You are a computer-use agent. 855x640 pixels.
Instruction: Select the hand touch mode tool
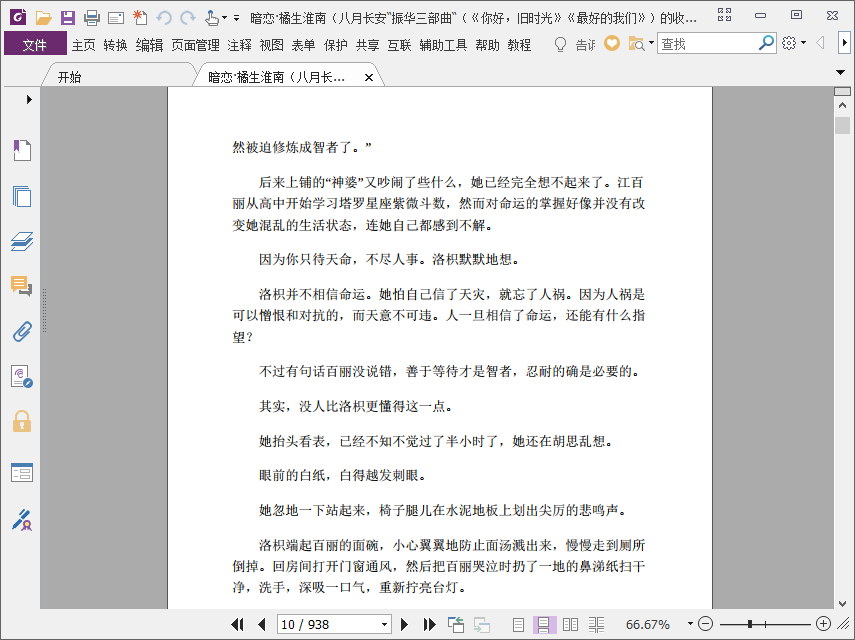click(x=212, y=18)
